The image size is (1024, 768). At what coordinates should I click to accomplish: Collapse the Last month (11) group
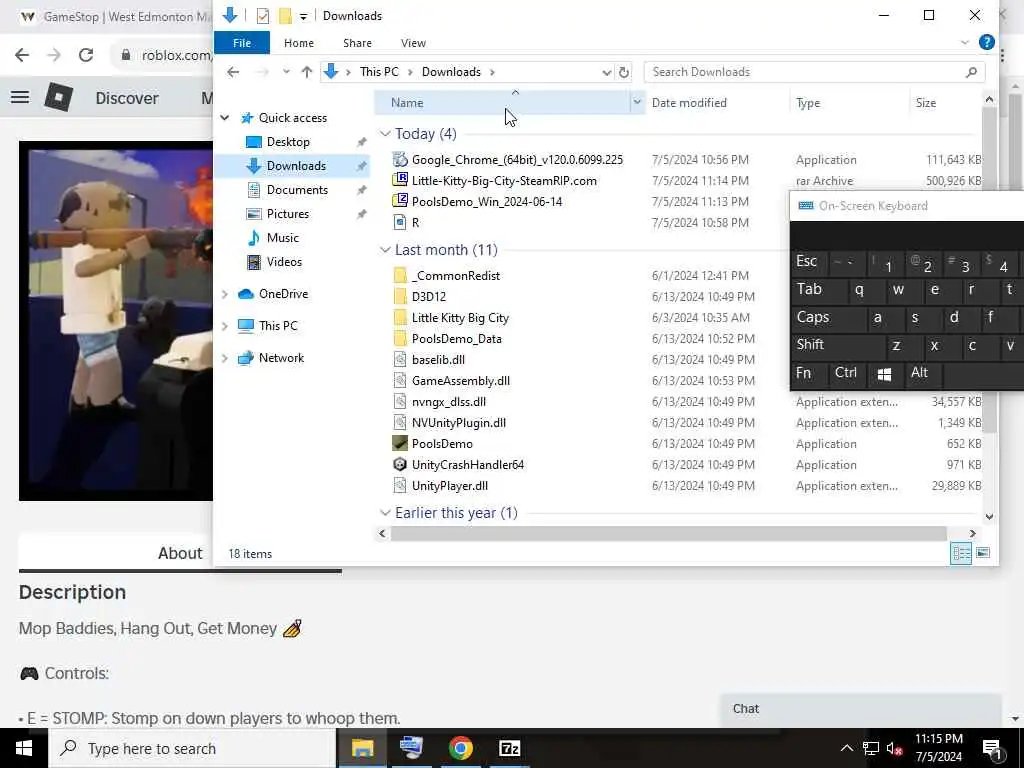(x=385, y=250)
